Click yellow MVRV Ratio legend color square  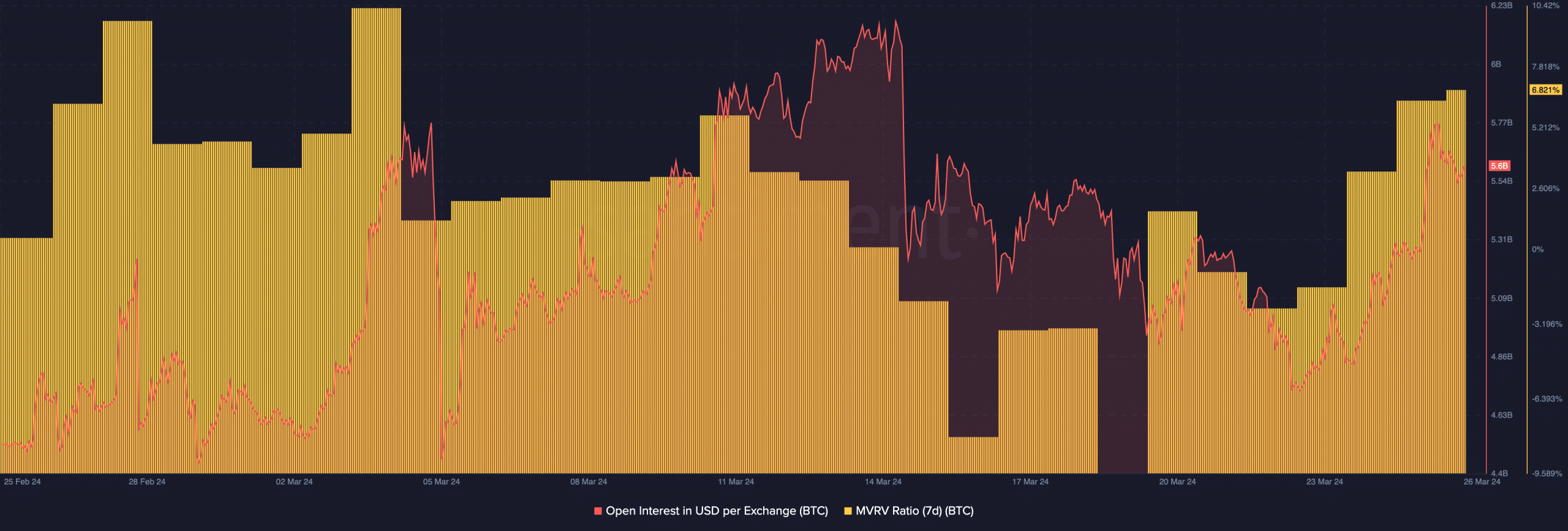coord(848,511)
